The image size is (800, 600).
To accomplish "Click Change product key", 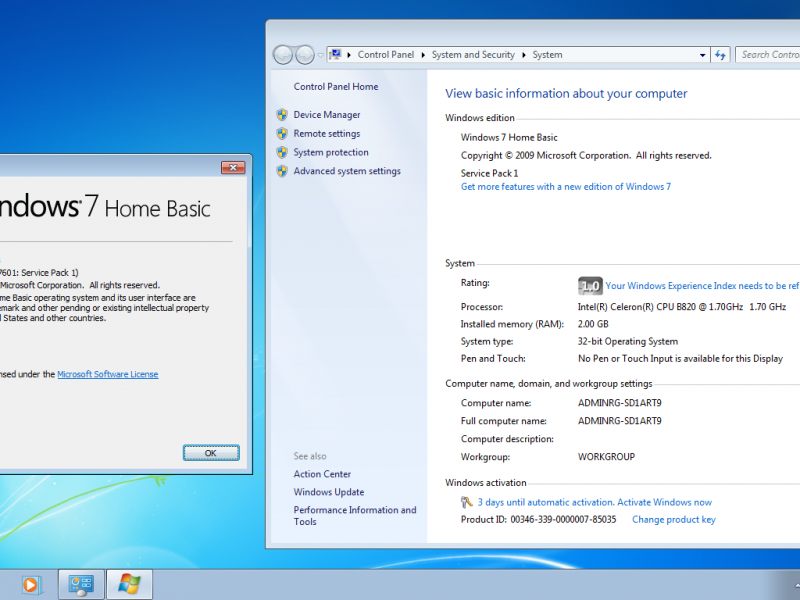I will [x=673, y=519].
